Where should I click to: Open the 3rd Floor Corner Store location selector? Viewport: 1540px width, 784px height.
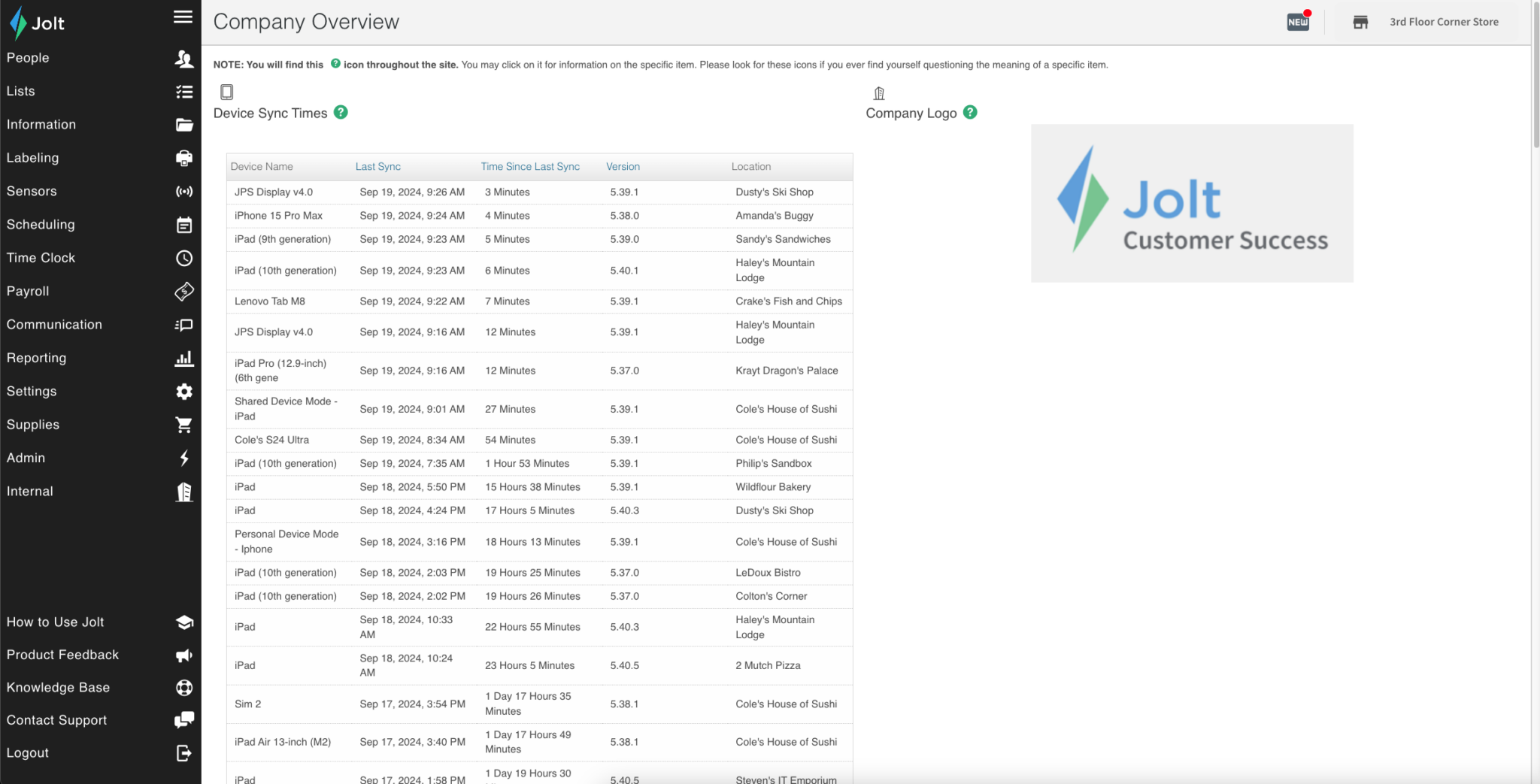pyautogui.click(x=1443, y=22)
